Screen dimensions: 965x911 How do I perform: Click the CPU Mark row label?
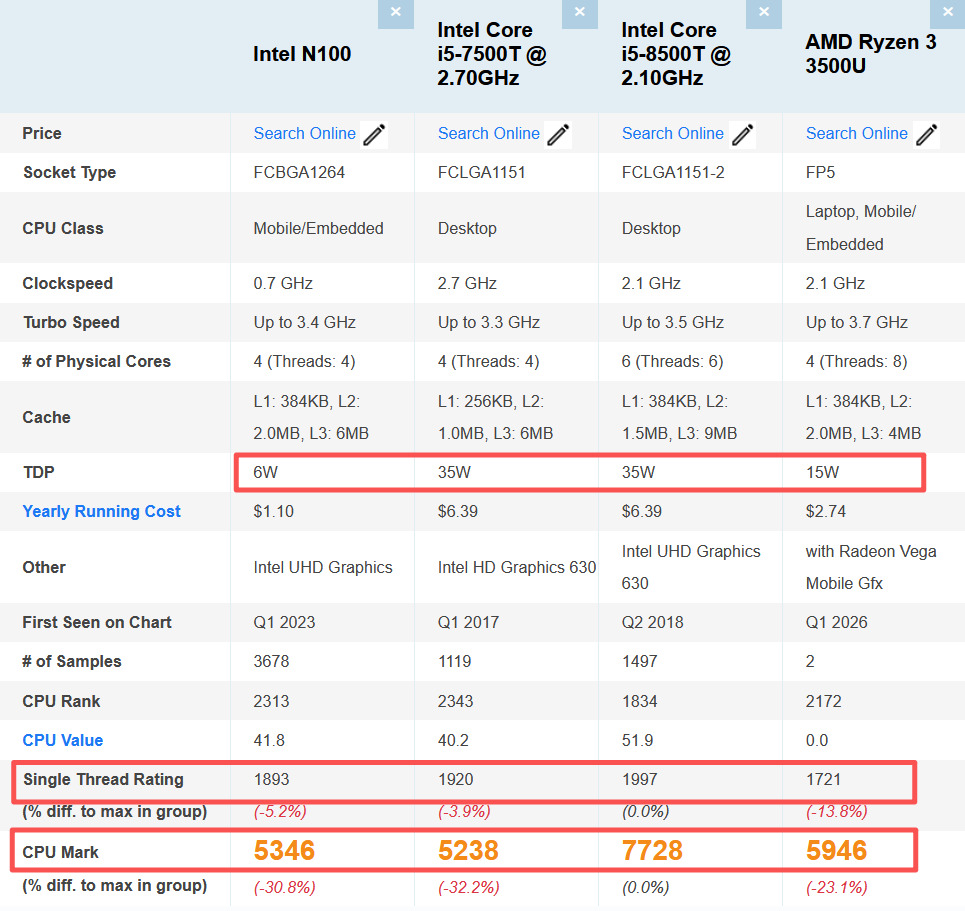pos(60,853)
